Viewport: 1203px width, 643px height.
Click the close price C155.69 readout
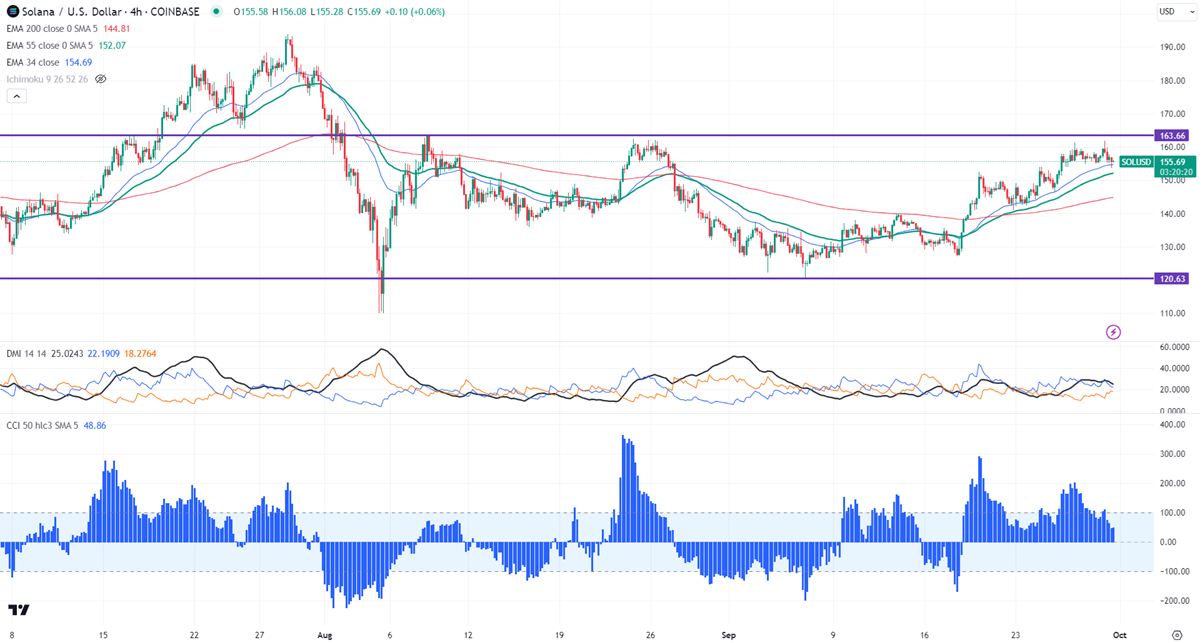tap(362, 12)
